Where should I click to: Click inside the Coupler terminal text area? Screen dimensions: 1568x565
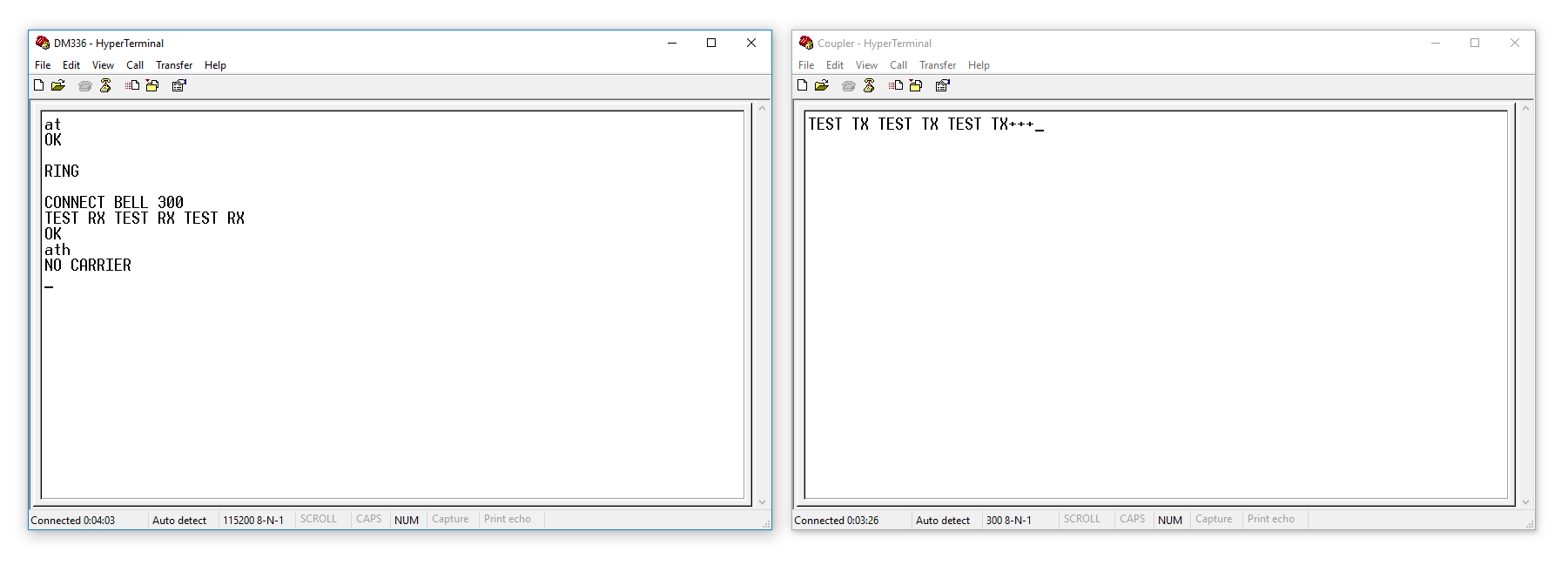pyautogui.click(x=1155, y=305)
